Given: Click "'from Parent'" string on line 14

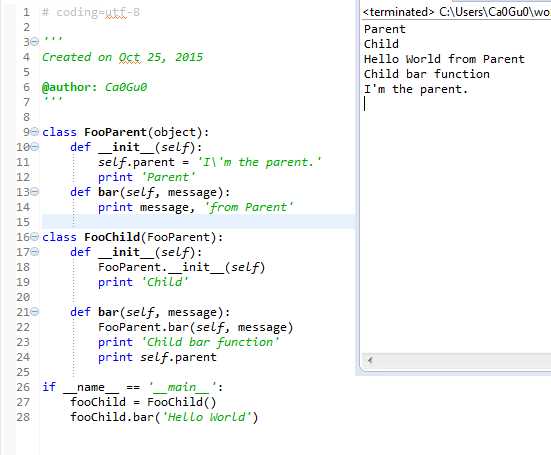Looking at the screenshot, I should [x=248, y=207].
